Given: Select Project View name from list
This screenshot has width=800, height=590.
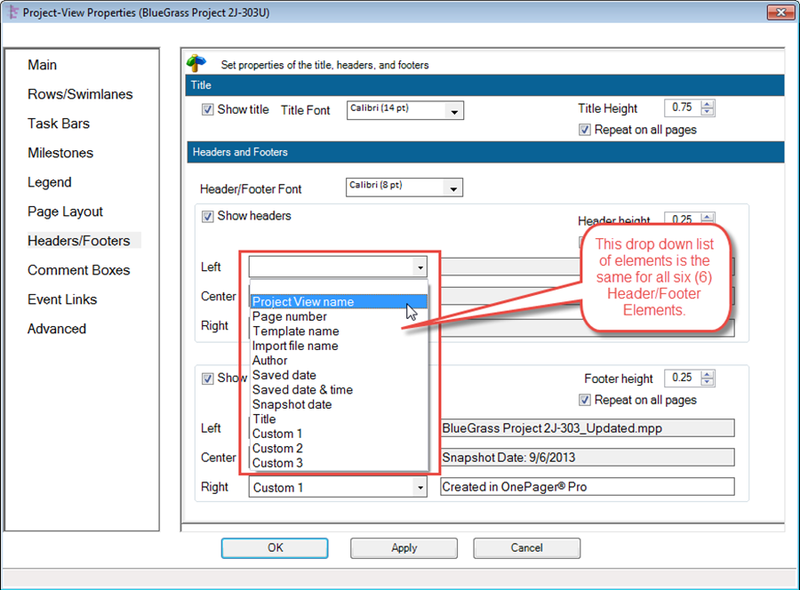Looking at the screenshot, I should [303, 302].
